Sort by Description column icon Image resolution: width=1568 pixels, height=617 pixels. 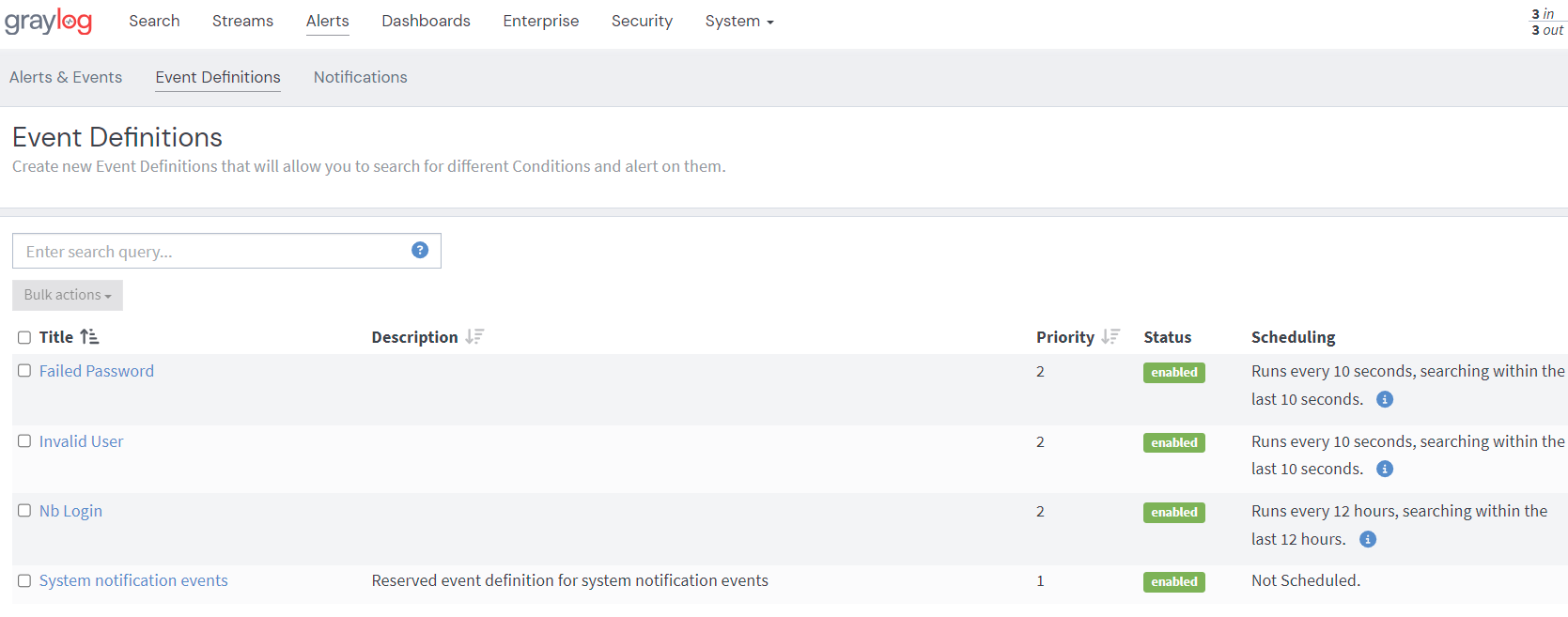pyautogui.click(x=474, y=337)
